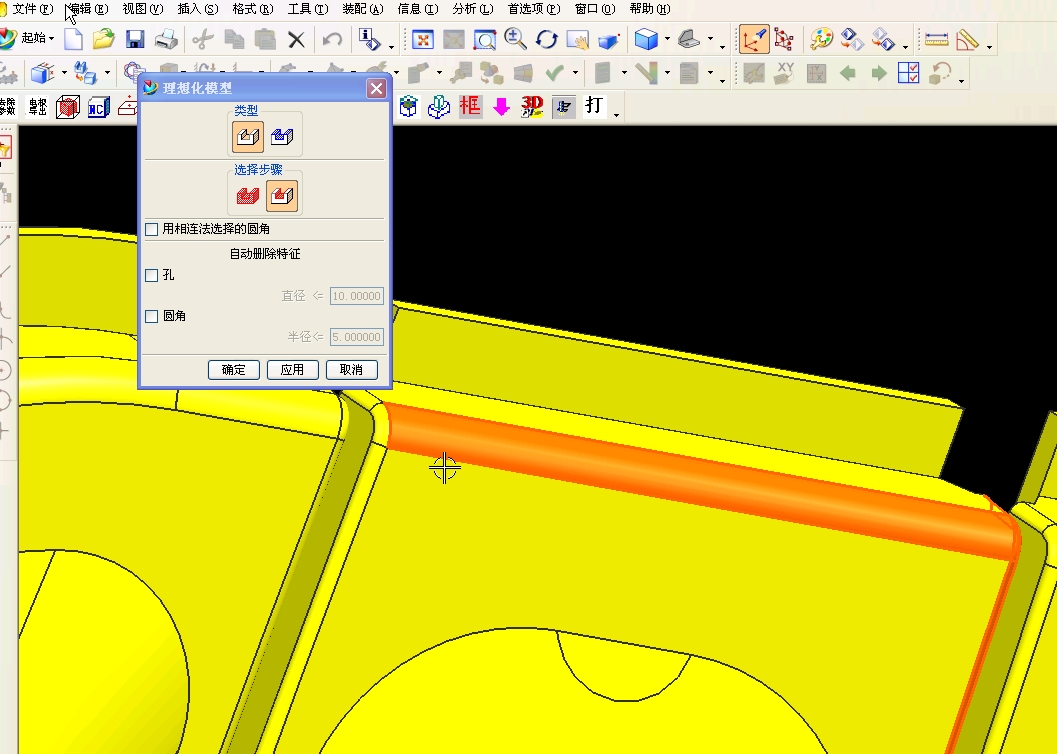
Task: Close the 理想化模型 dialog
Action: pos(376,88)
